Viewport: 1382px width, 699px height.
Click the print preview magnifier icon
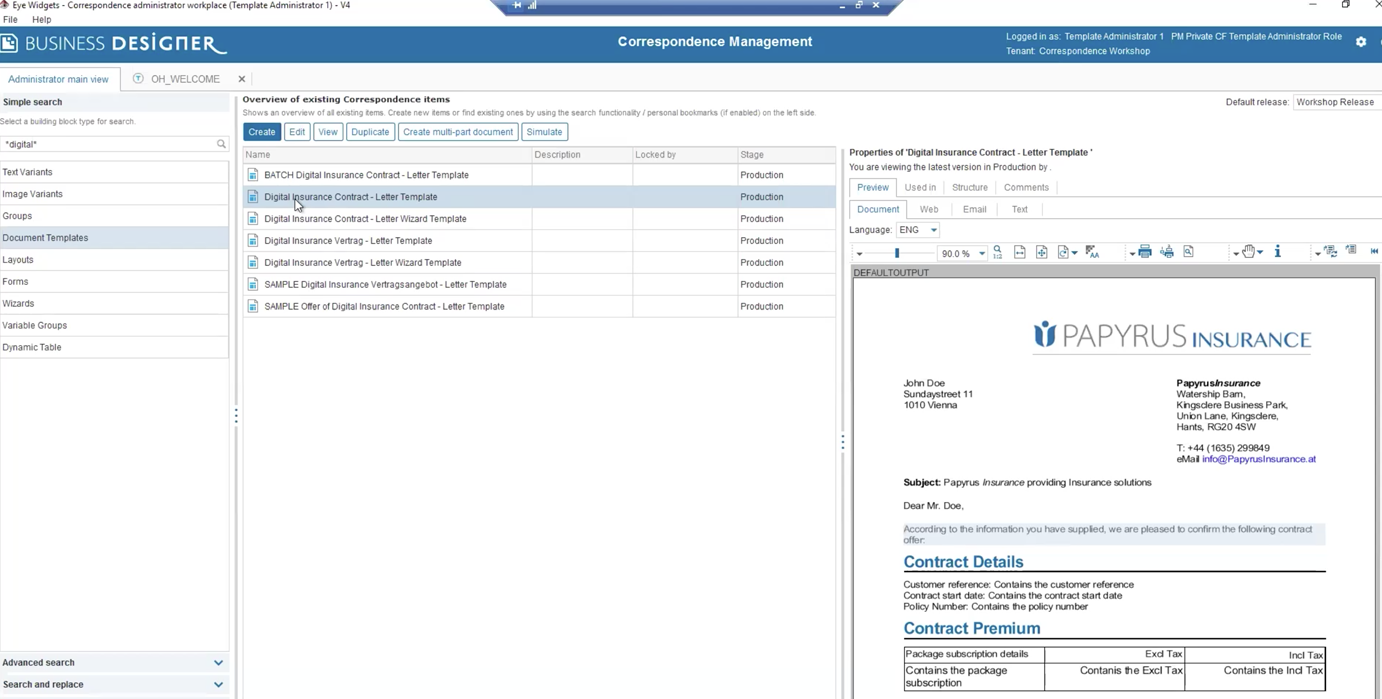[x=1188, y=252]
